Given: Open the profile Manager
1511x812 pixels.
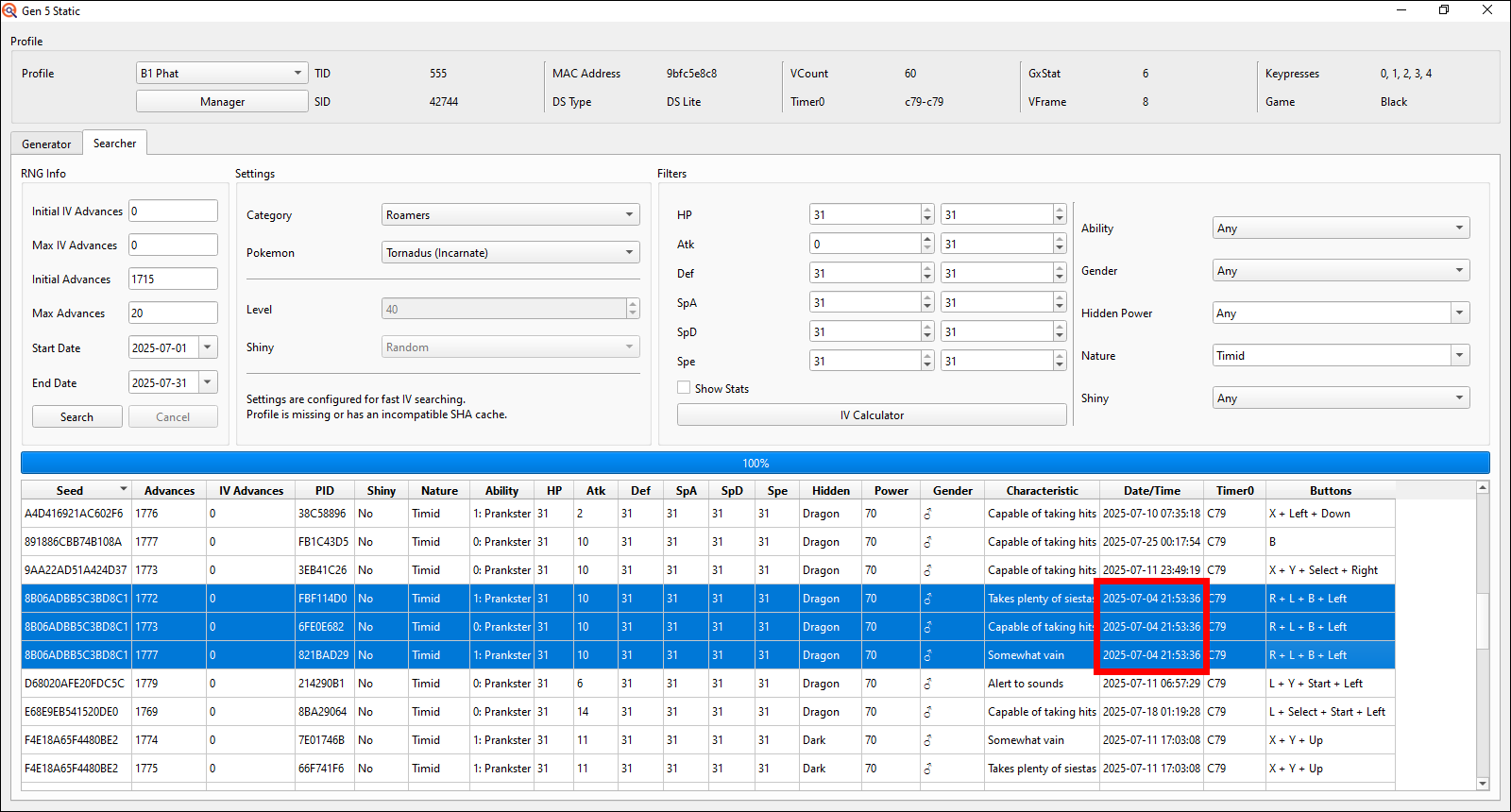Looking at the screenshot, I should point(222,102).
